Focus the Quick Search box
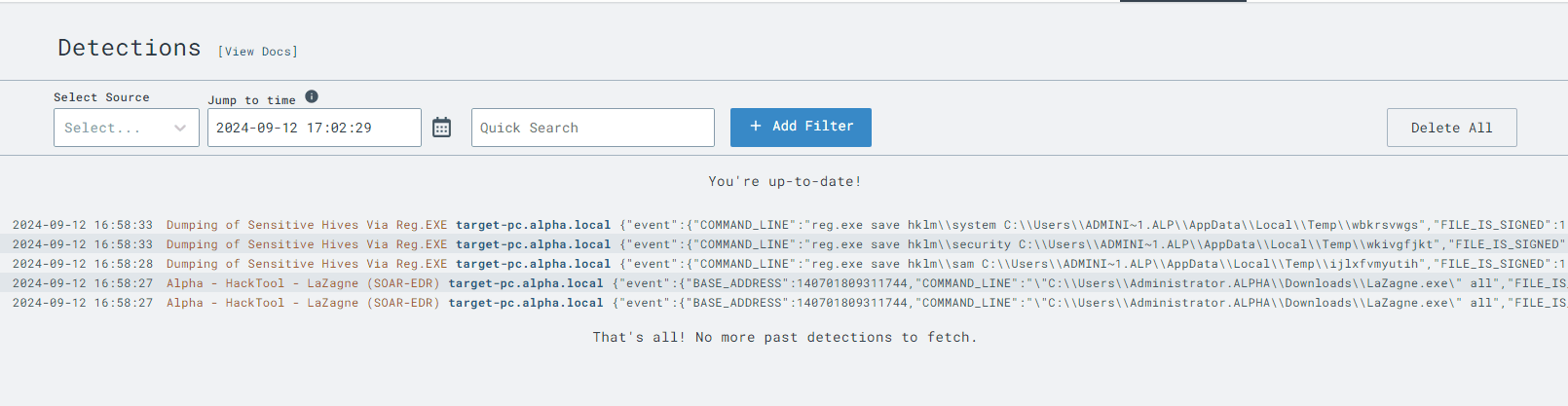1568x406 pixels. coord(592,128)
